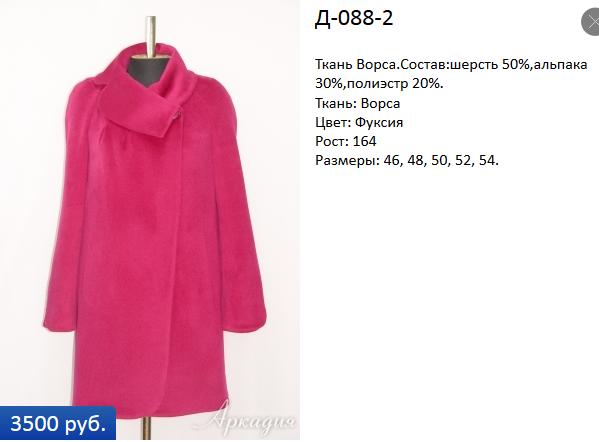The width and height of the screenshot is (599, 442).
Task: Click the 'Рост: 164' height line
Action: tap(346, 141)
